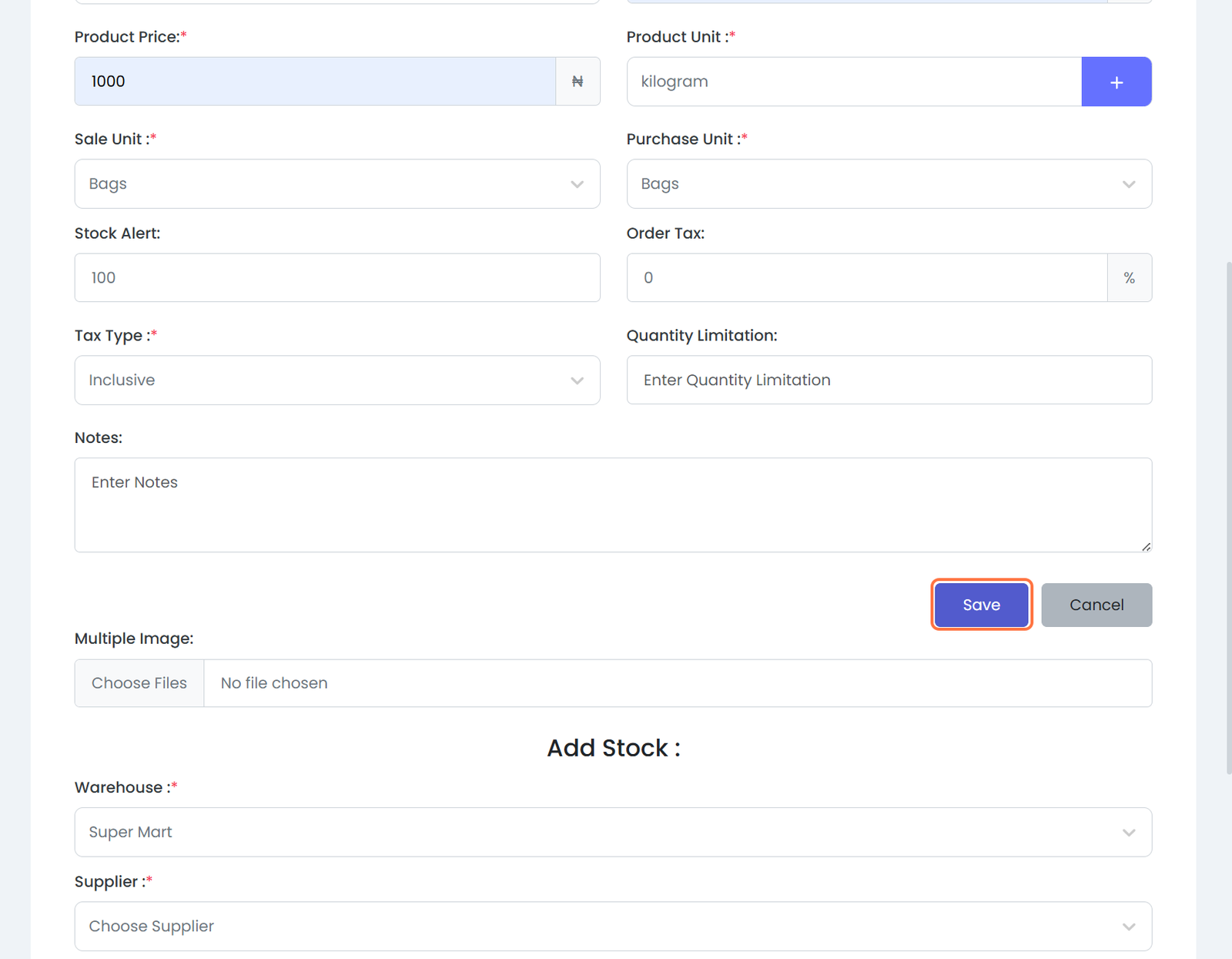This screenshot has width=1232, height=959.
Task: Click the Naira currency symbol addon
Action: click(x=577, y=82)
